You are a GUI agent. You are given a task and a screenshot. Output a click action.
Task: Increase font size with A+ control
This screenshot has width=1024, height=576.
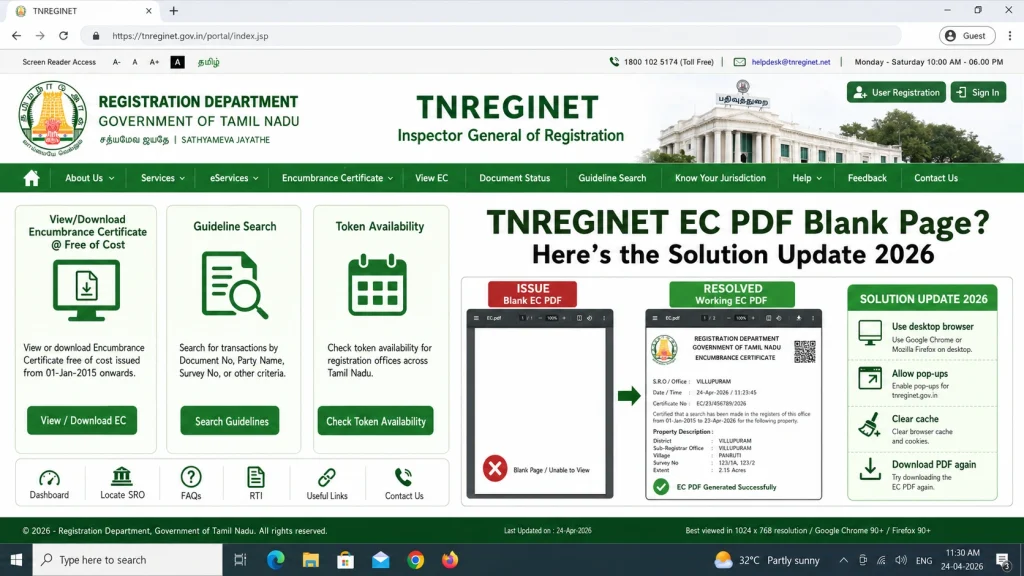(x=154, y=62)
